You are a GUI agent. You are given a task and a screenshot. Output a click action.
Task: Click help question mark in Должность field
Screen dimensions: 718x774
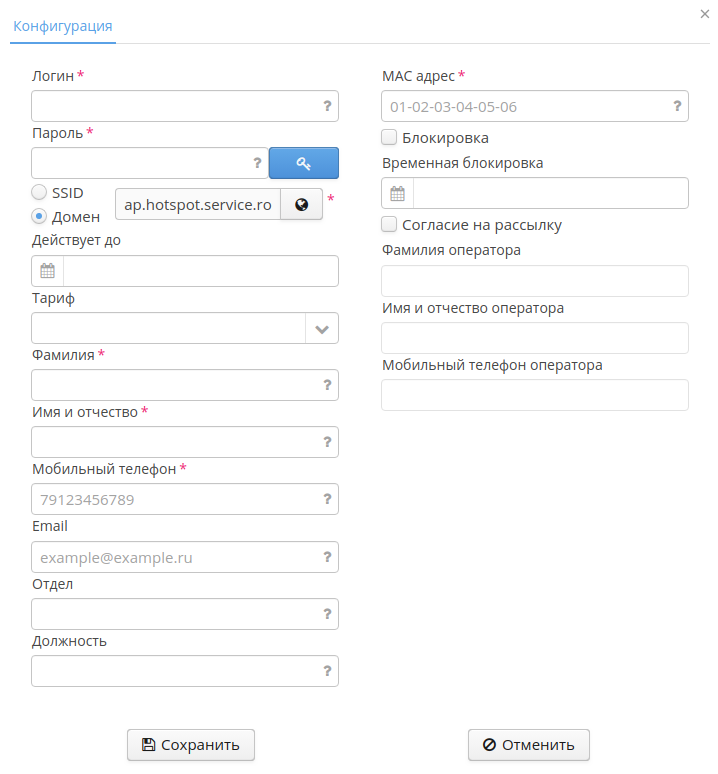(x=327, y=671)
